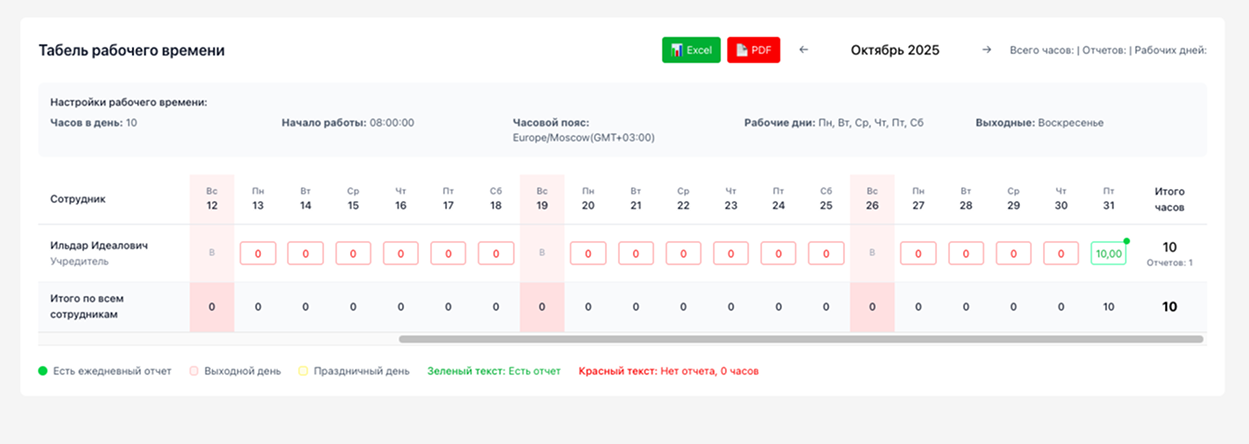The width and height of the screenshot is (1249, 444).
Task: Go to previous month with left arrow
Action: coord(804,50)
